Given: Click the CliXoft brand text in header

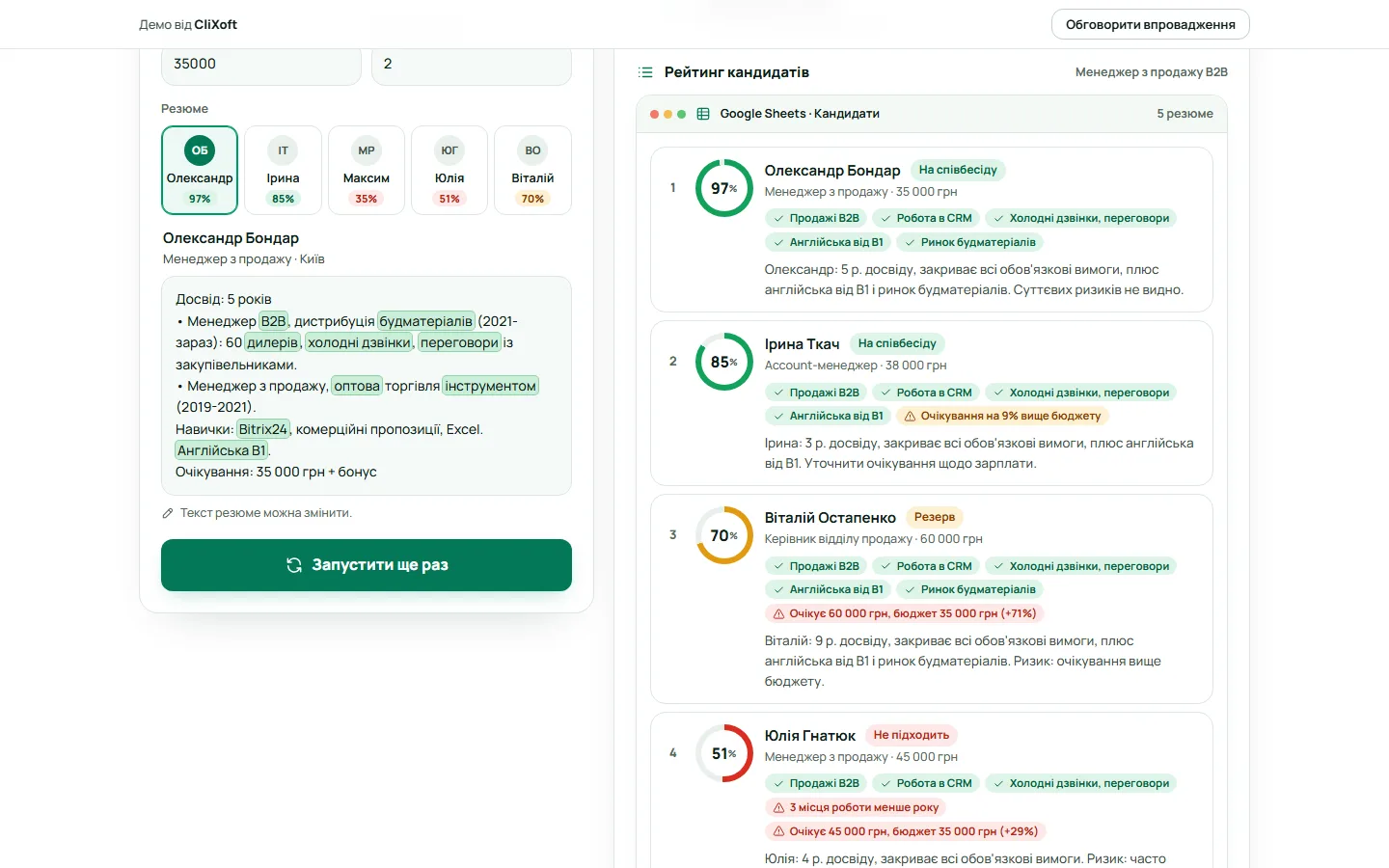Looking at the screenshot, I should coord(216,24).
